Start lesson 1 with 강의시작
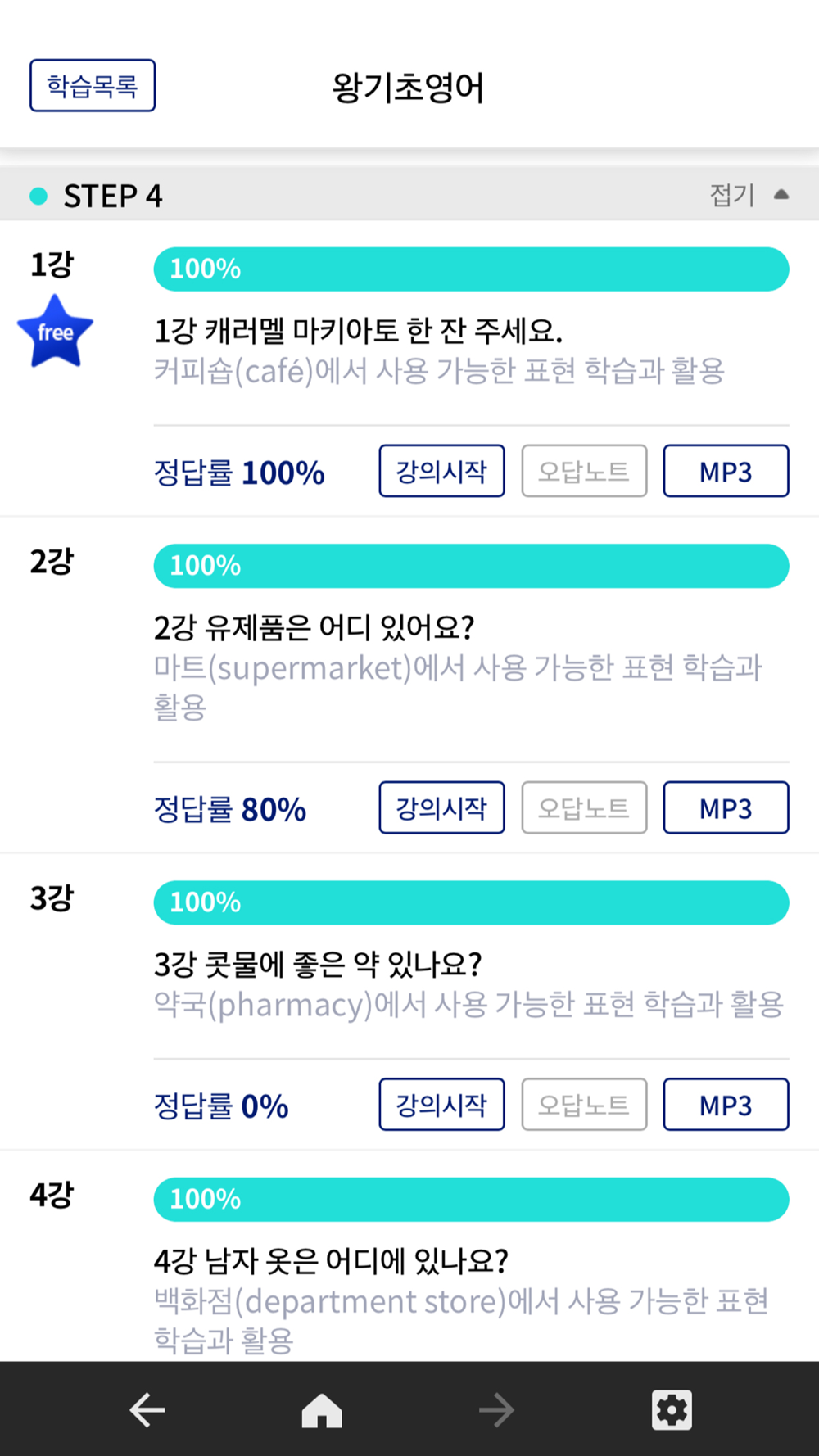Screen dimensions: 819x1456 [441, 471]
